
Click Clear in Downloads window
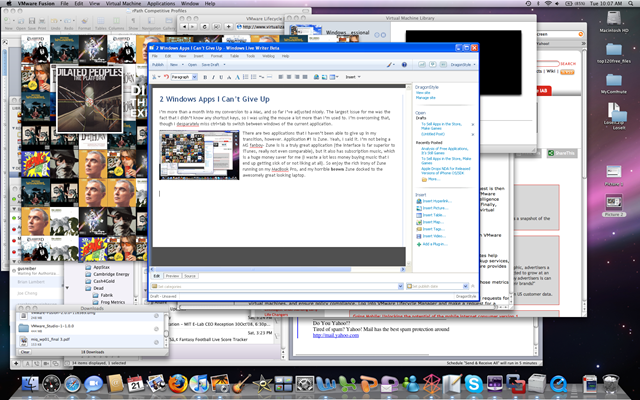(25, 352)
